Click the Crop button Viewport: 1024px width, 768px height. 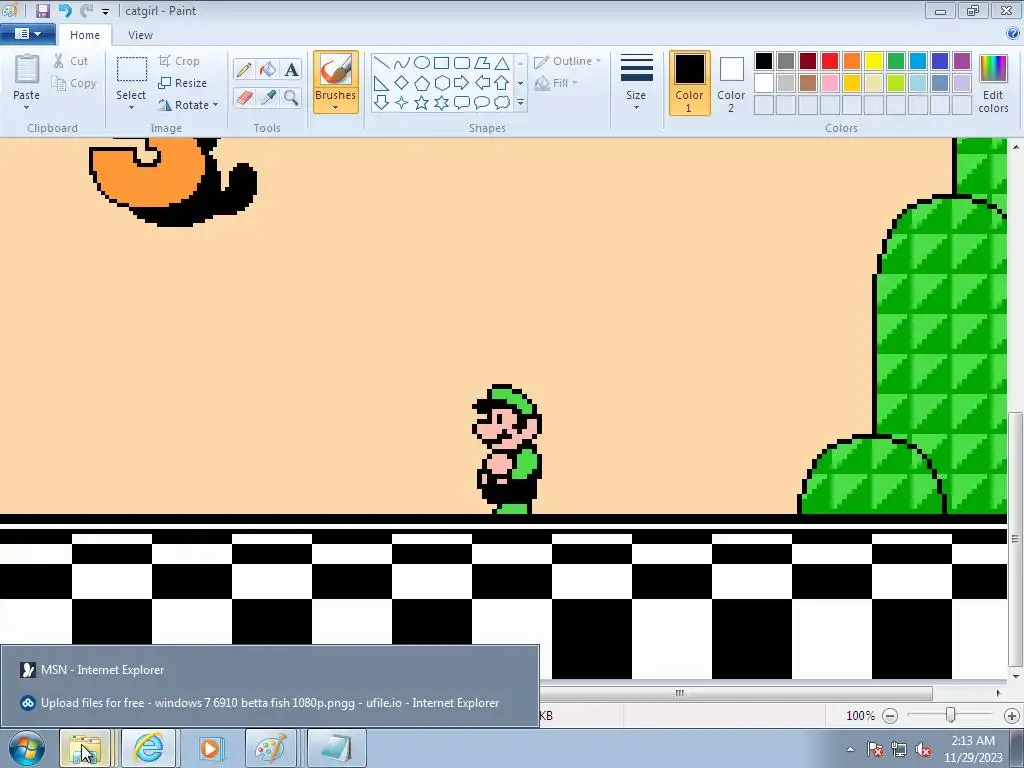point(179,61)
